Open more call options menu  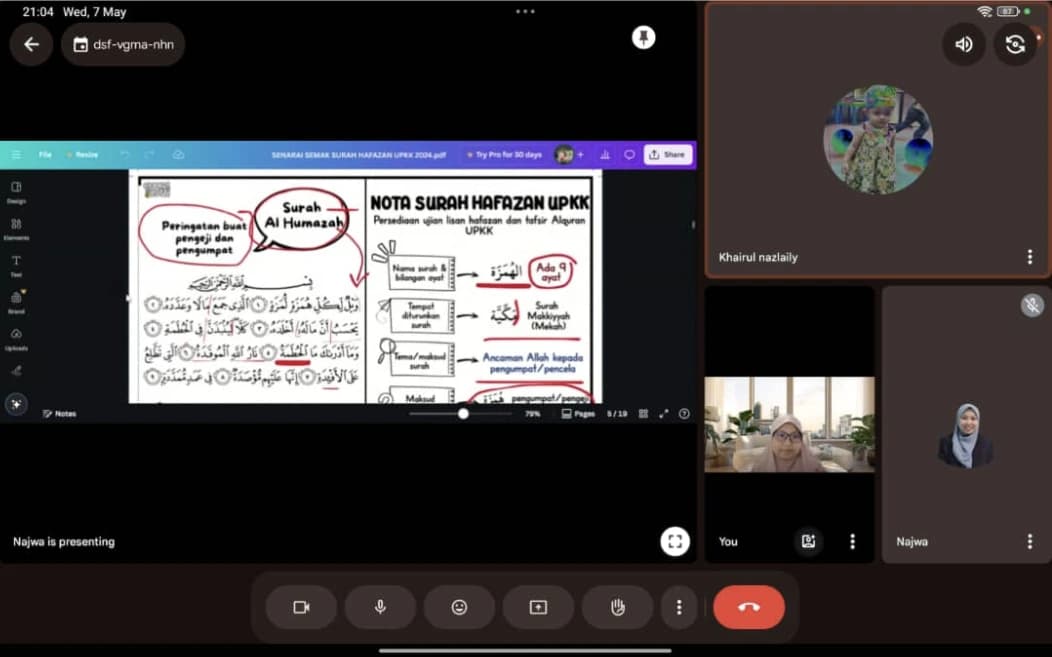(x=679, y=607)
